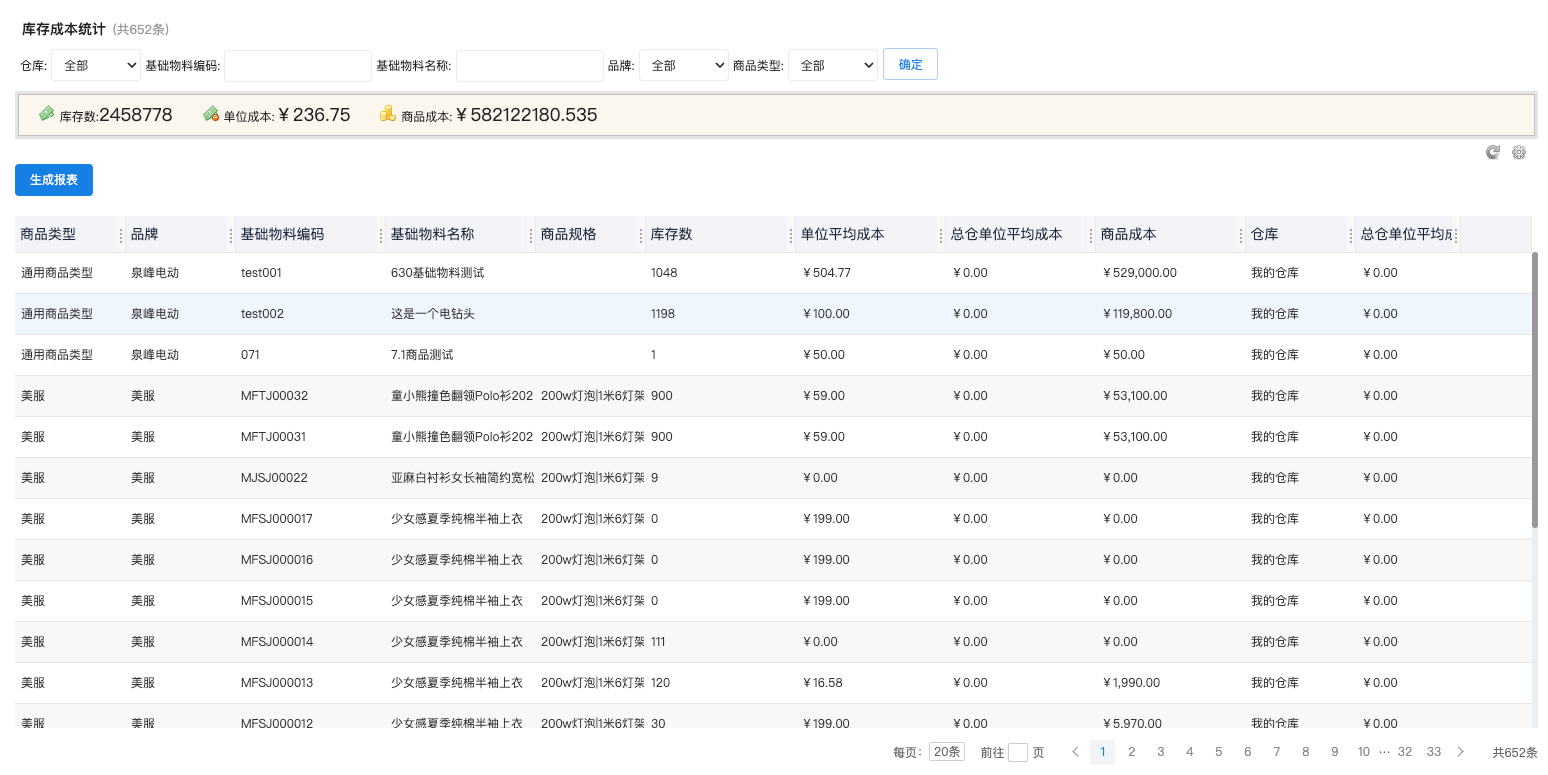Expand the 品牌 dropdown

684,65
